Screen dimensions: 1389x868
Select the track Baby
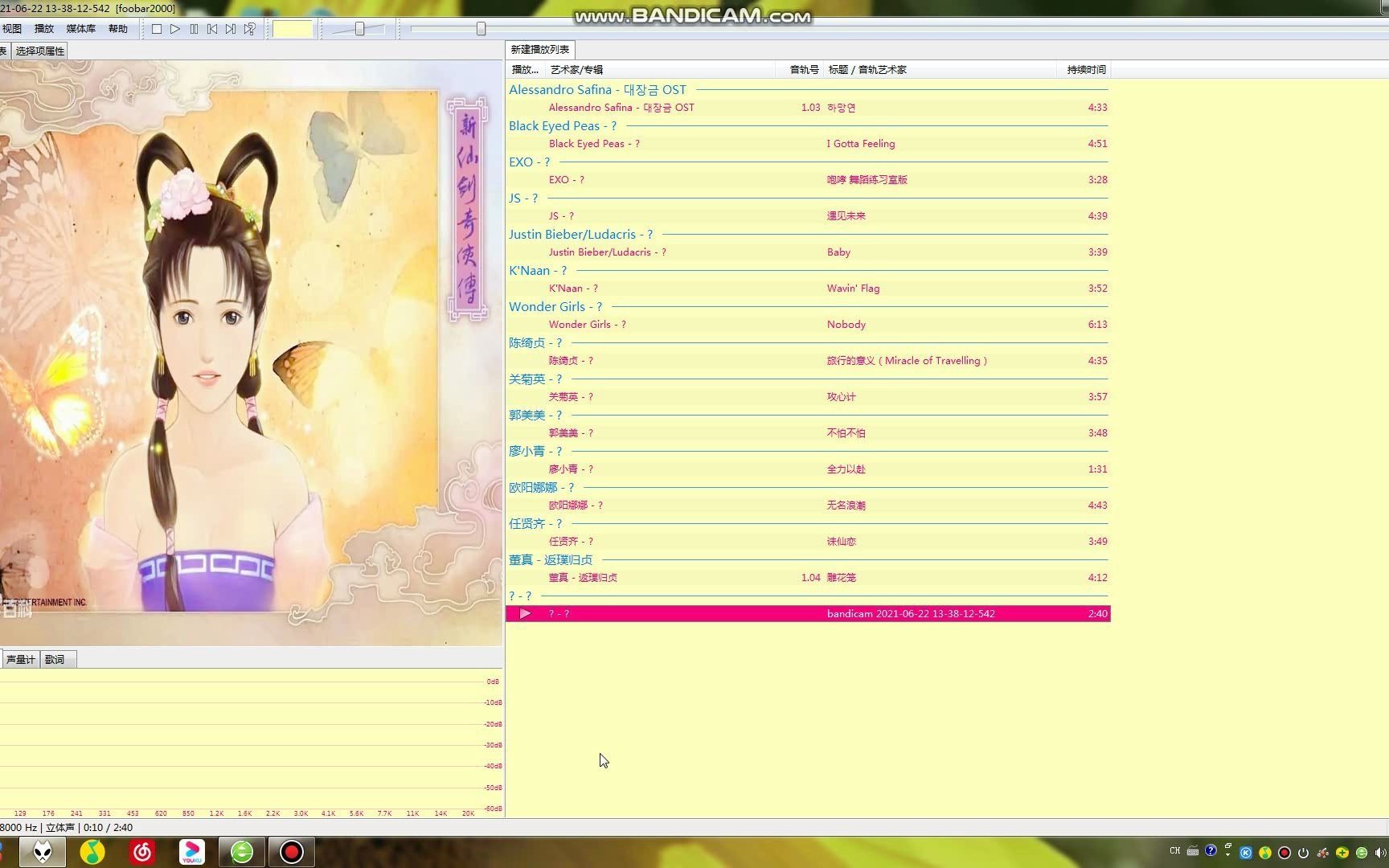pyautogui.click(x=808, y=252)
